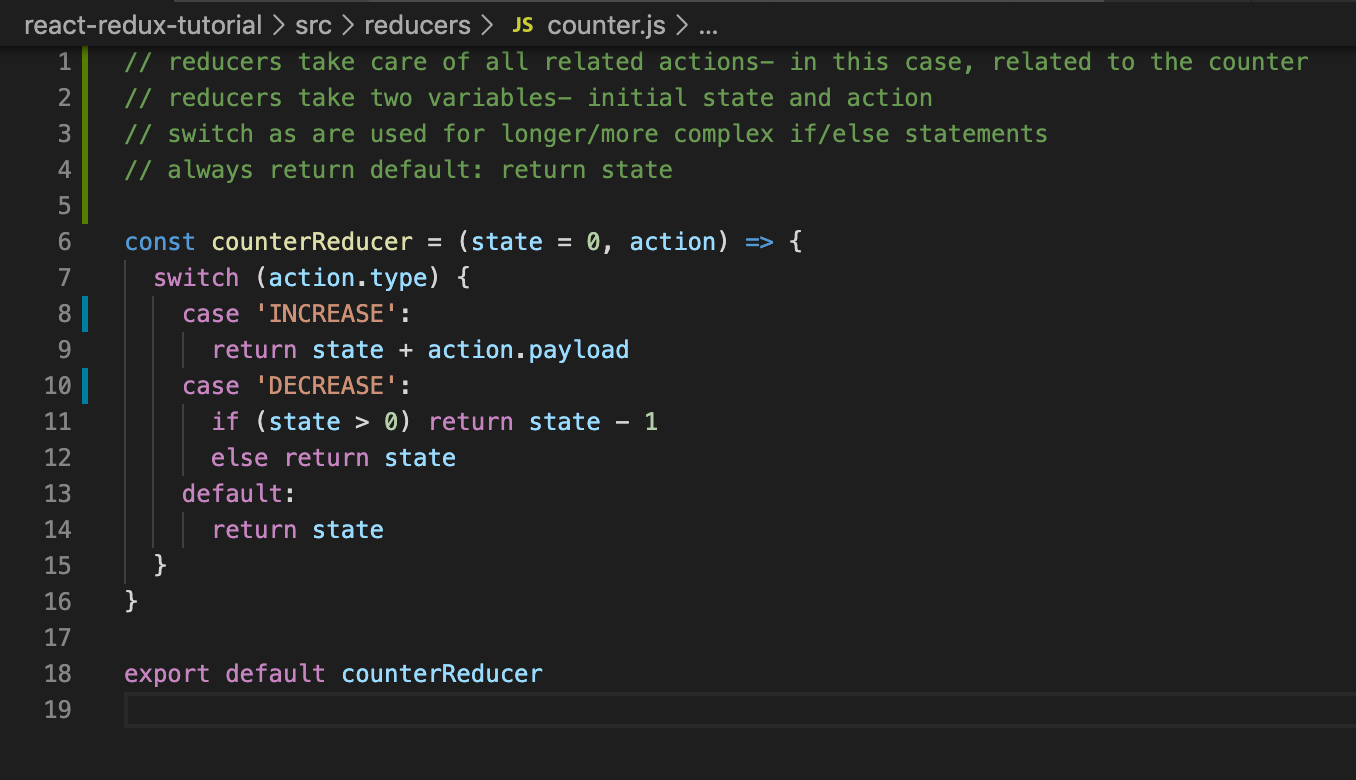Screen dimensions: 1356x780
Task: Click the chevron after counter.js
Action: 682,25
